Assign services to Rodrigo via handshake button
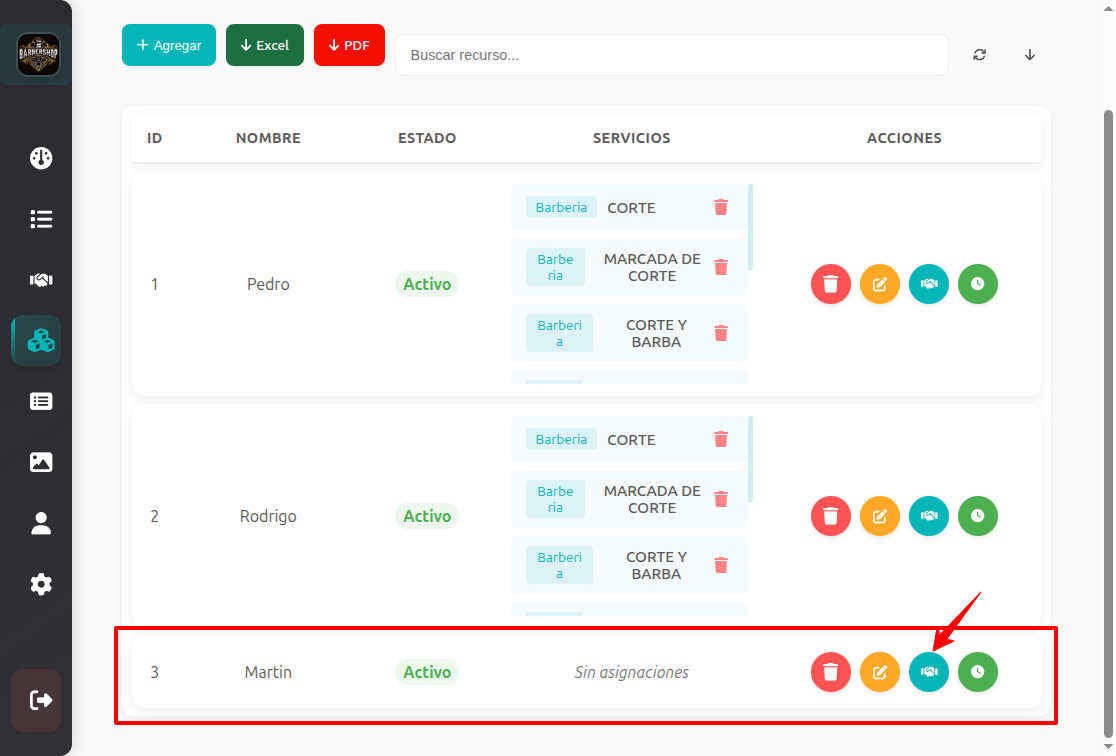The image size is (1116, 756). tap(929, 516)
